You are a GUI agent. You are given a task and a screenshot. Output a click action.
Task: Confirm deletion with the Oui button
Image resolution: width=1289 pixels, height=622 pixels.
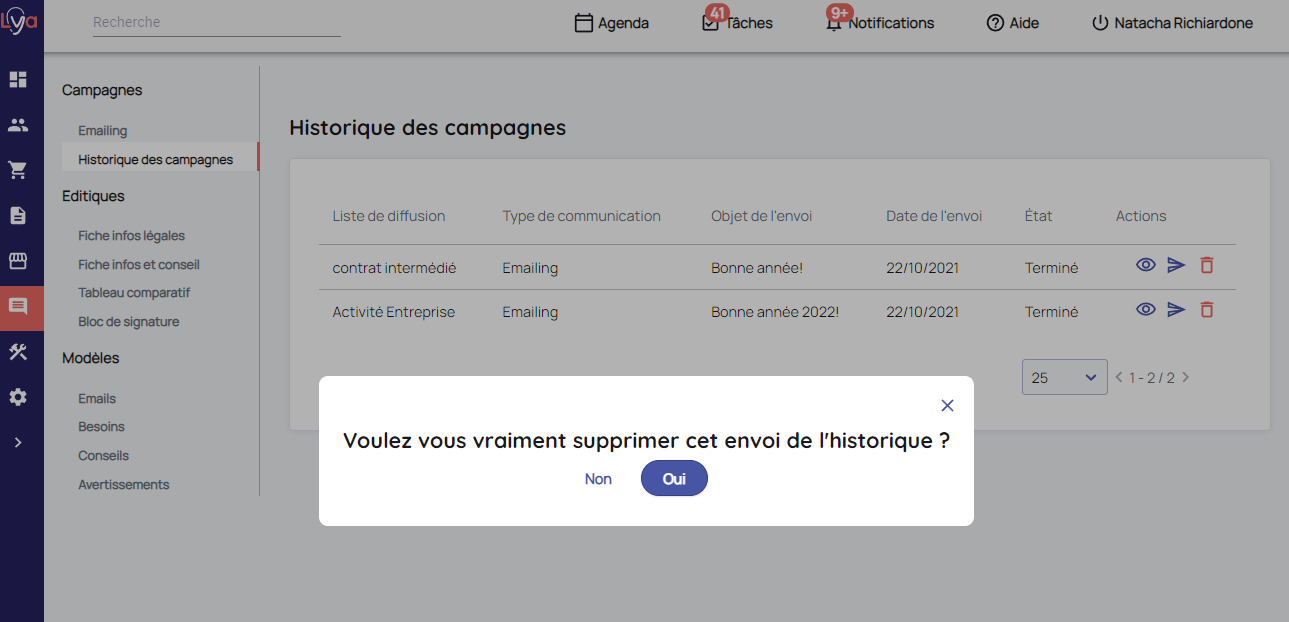(x=674, y=479)
